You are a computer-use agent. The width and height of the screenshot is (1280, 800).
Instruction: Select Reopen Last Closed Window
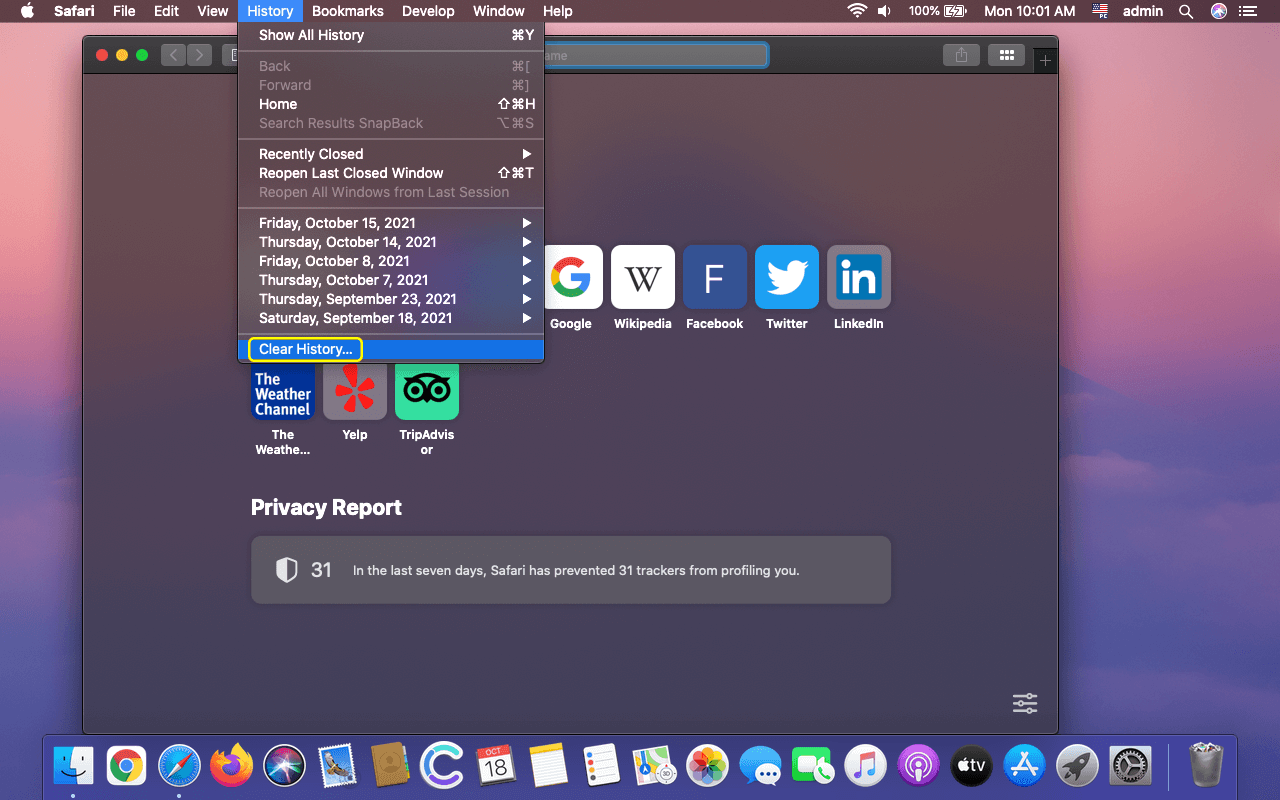pyautogui.click(x=391, y=173)
